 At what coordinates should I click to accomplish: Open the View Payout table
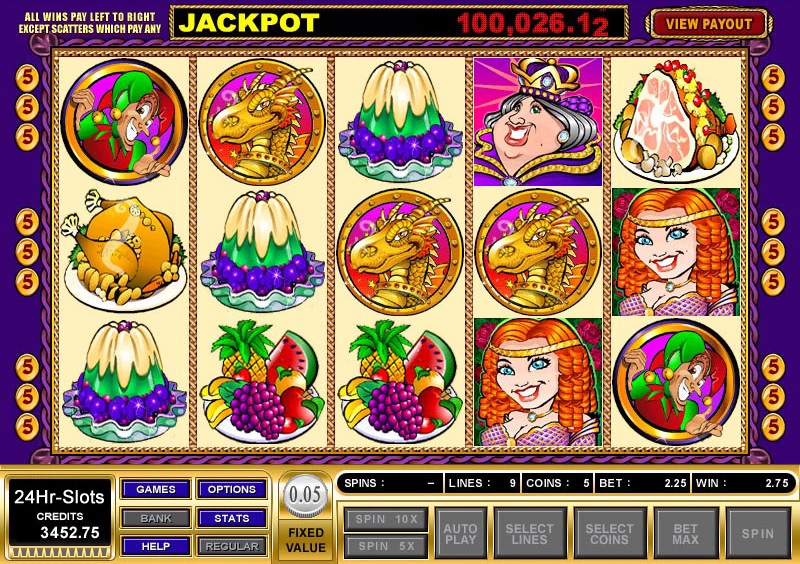709,24
